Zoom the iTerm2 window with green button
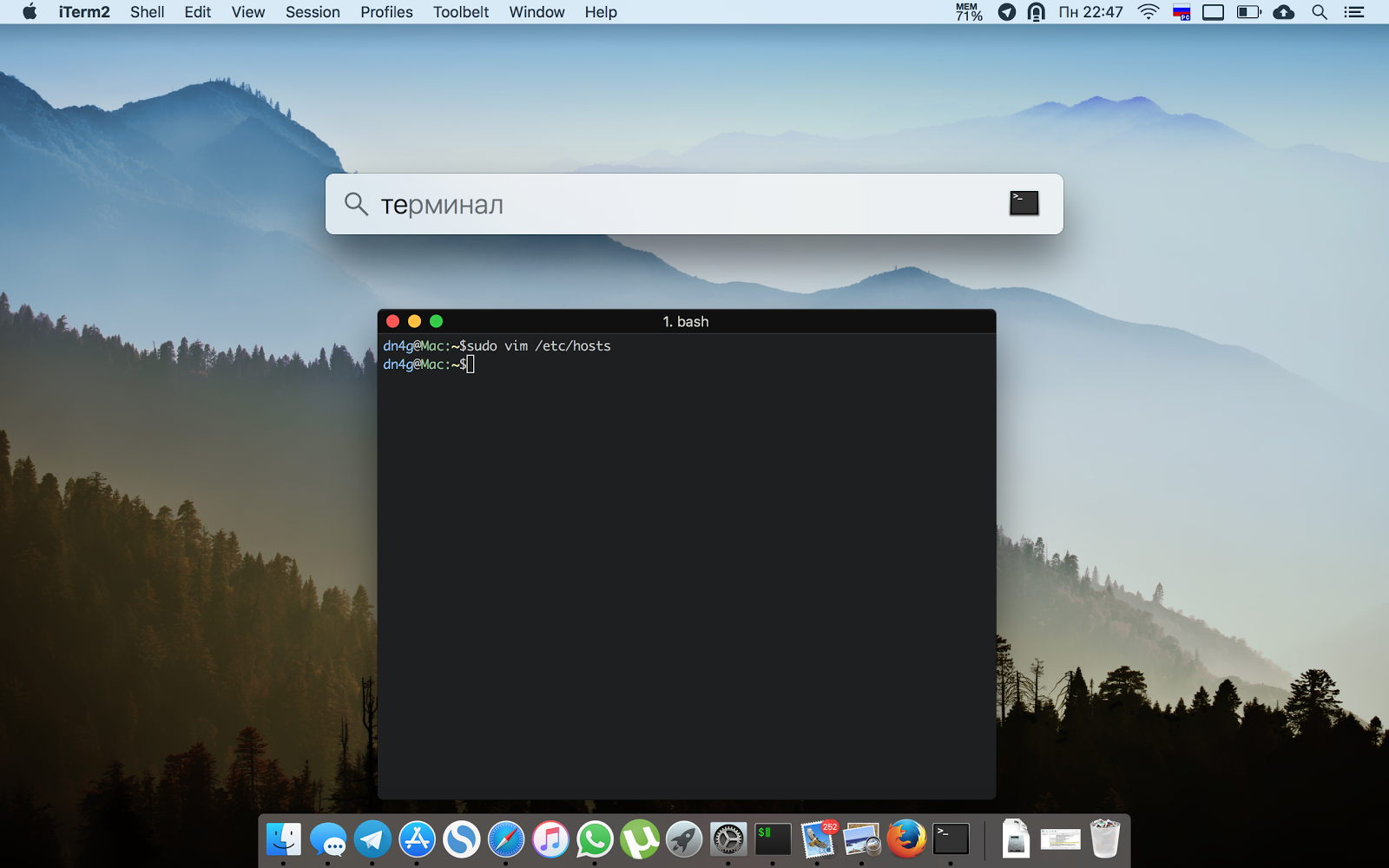1389x868 pixels. [436, 321]
